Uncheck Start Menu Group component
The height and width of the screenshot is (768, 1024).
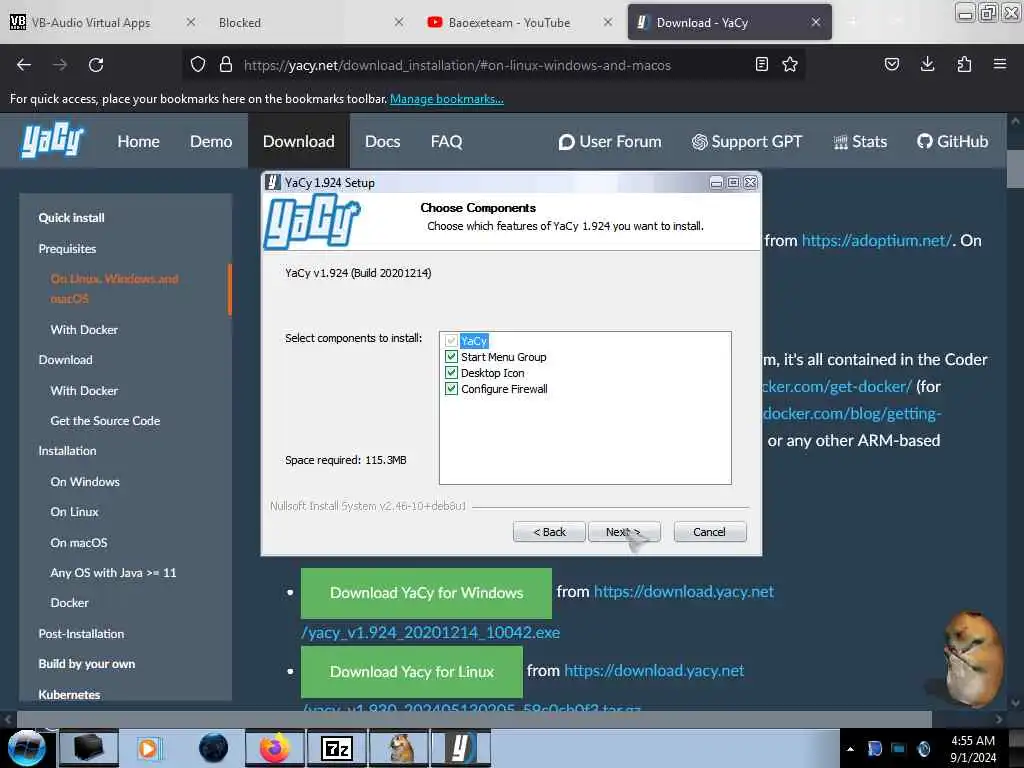[x=451, y=357]
